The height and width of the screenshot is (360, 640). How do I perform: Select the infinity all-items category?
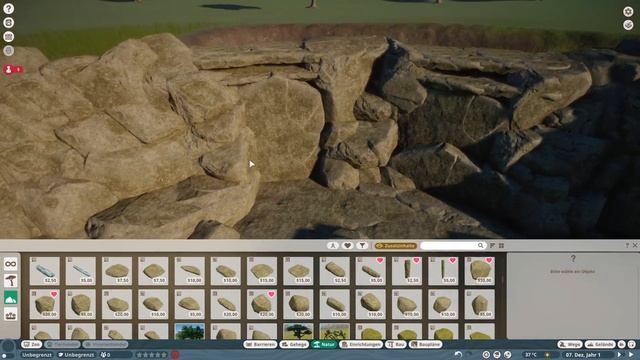(11, 264)
